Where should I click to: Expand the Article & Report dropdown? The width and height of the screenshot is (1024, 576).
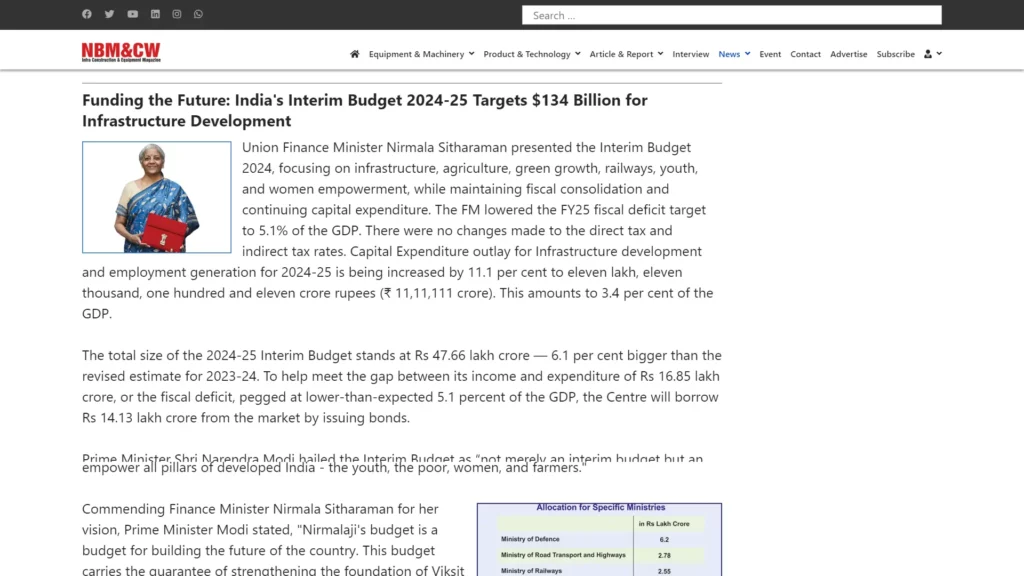tap(625, 54)
